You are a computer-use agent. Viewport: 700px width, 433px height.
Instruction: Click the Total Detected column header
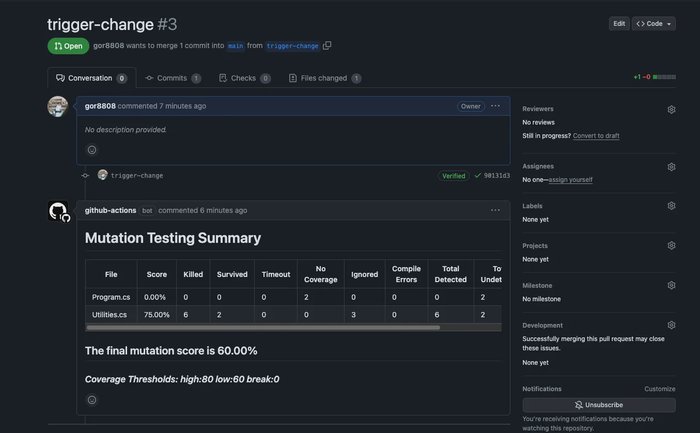[x=450, y=274]
